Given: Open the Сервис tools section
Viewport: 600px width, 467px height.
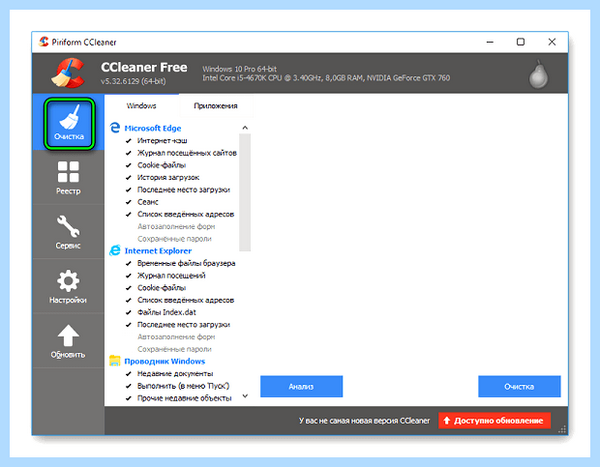Looking at the screenshot, I should pyautogui.click(x=68, y=232).
